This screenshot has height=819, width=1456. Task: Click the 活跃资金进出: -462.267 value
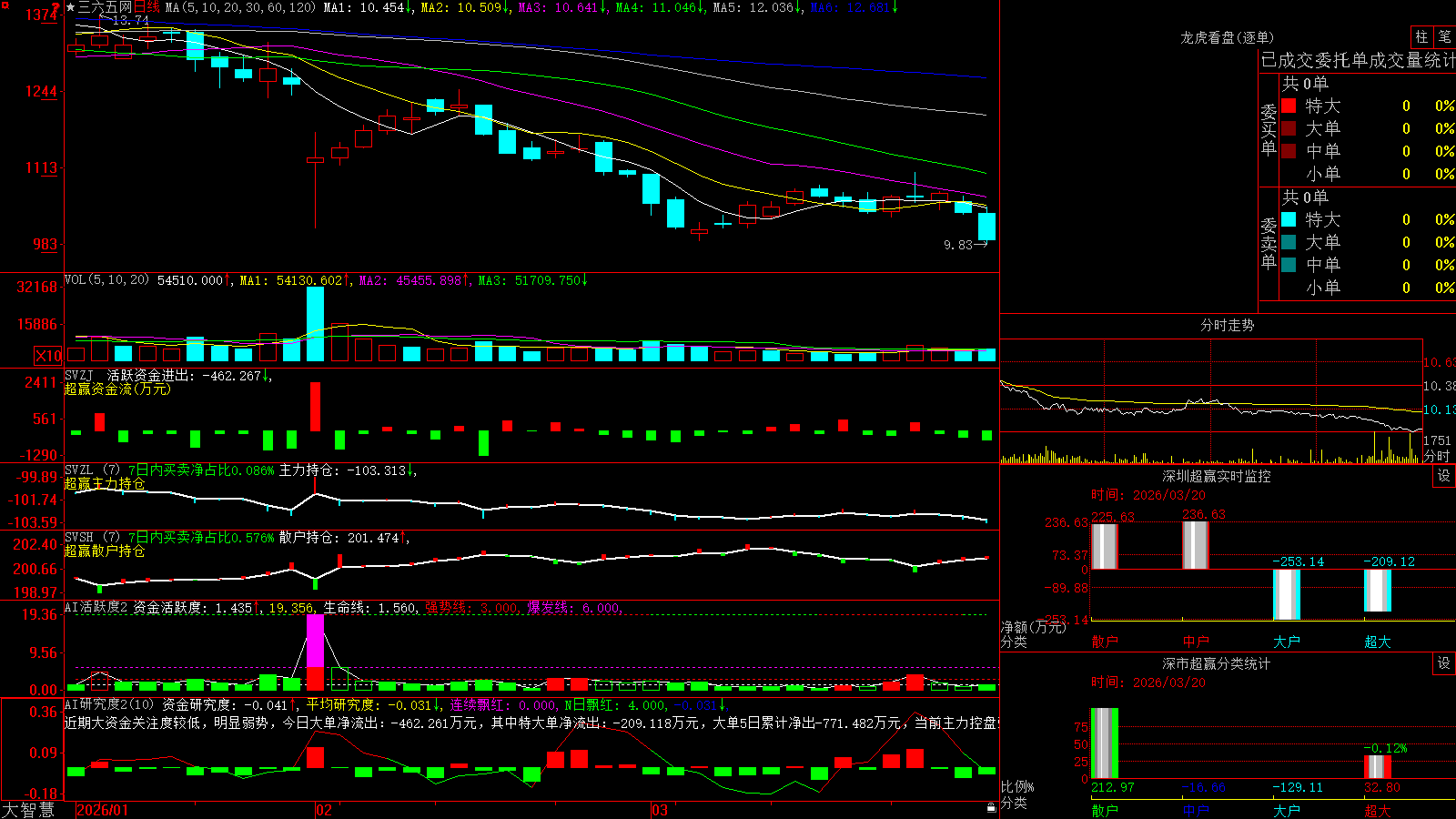point(189,375)
